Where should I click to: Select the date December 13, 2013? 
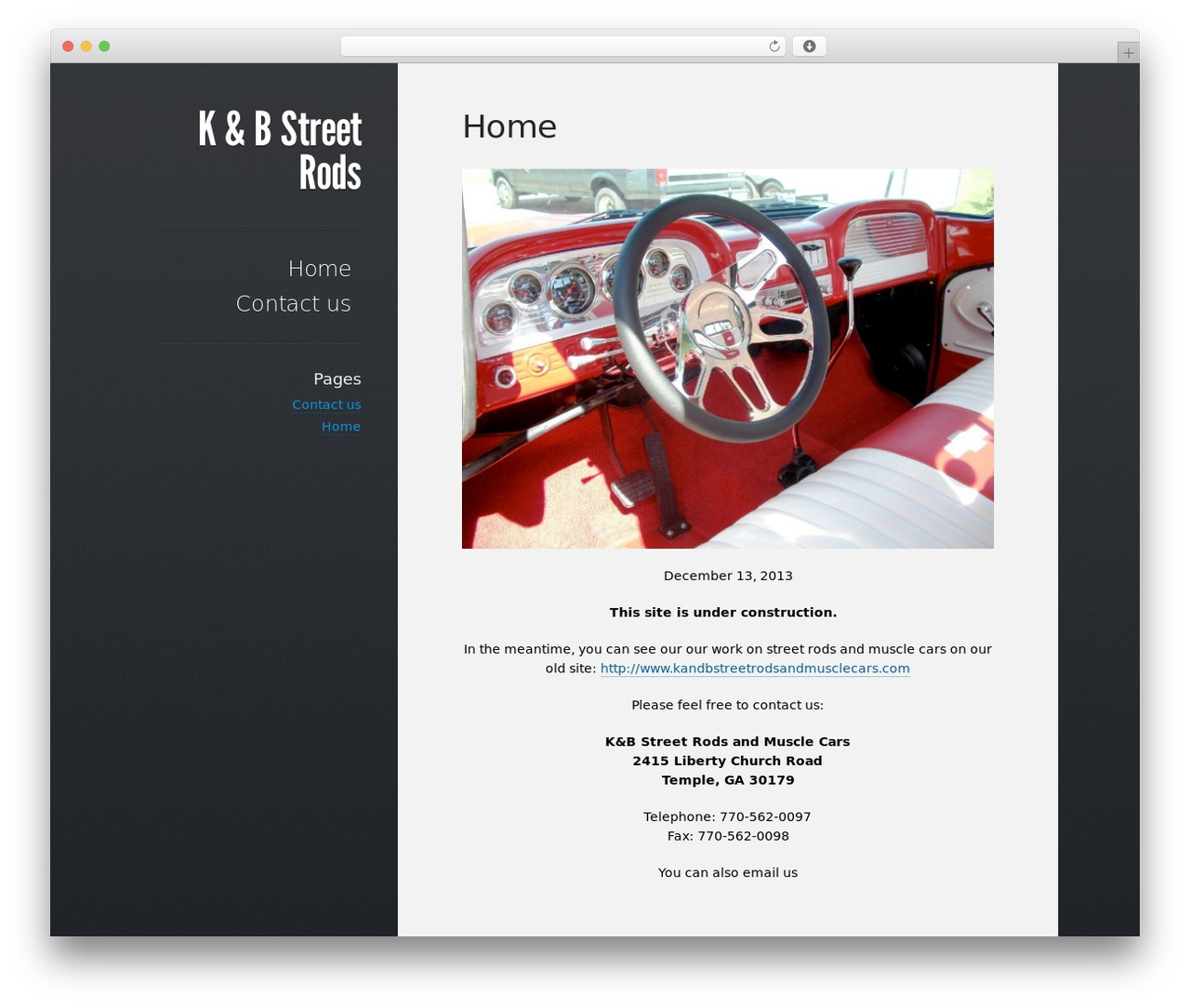(728, 576)
